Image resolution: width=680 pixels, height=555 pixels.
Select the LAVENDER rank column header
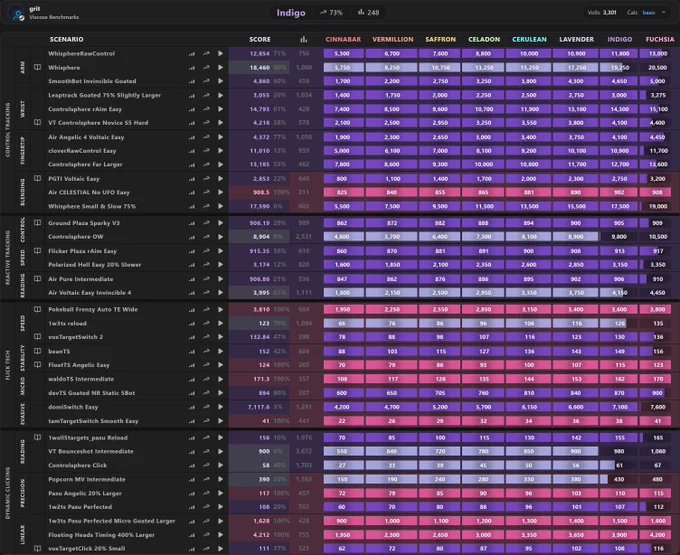point(576,39)
